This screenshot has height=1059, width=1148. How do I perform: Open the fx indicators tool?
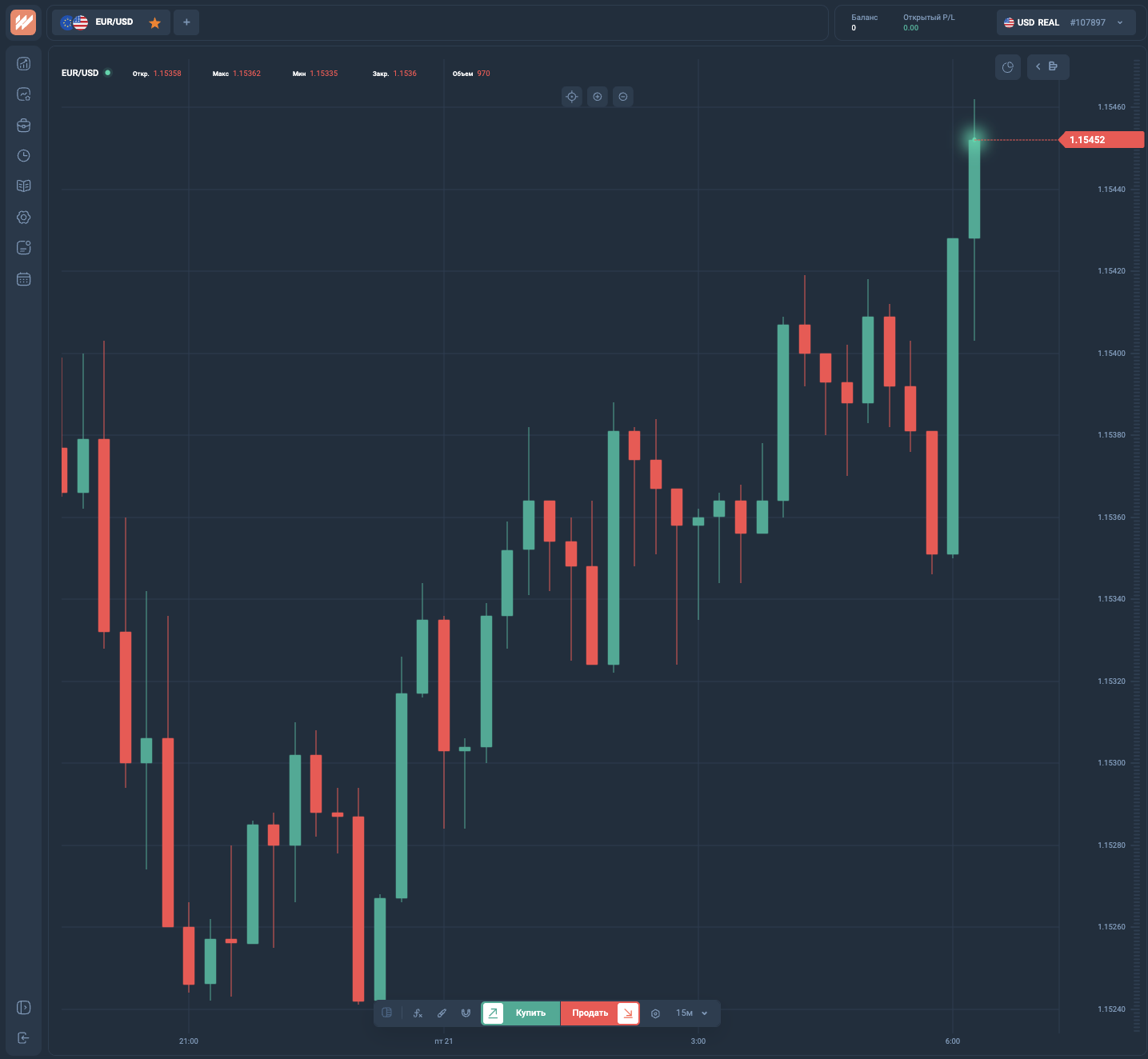click(x=418, y=1013)
